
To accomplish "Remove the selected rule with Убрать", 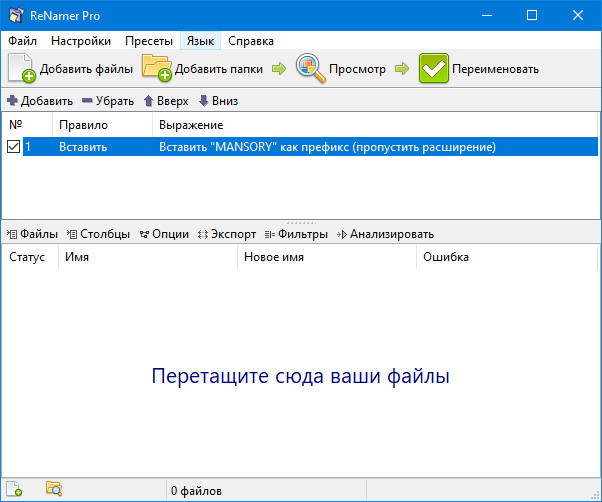I will (108, 101).
